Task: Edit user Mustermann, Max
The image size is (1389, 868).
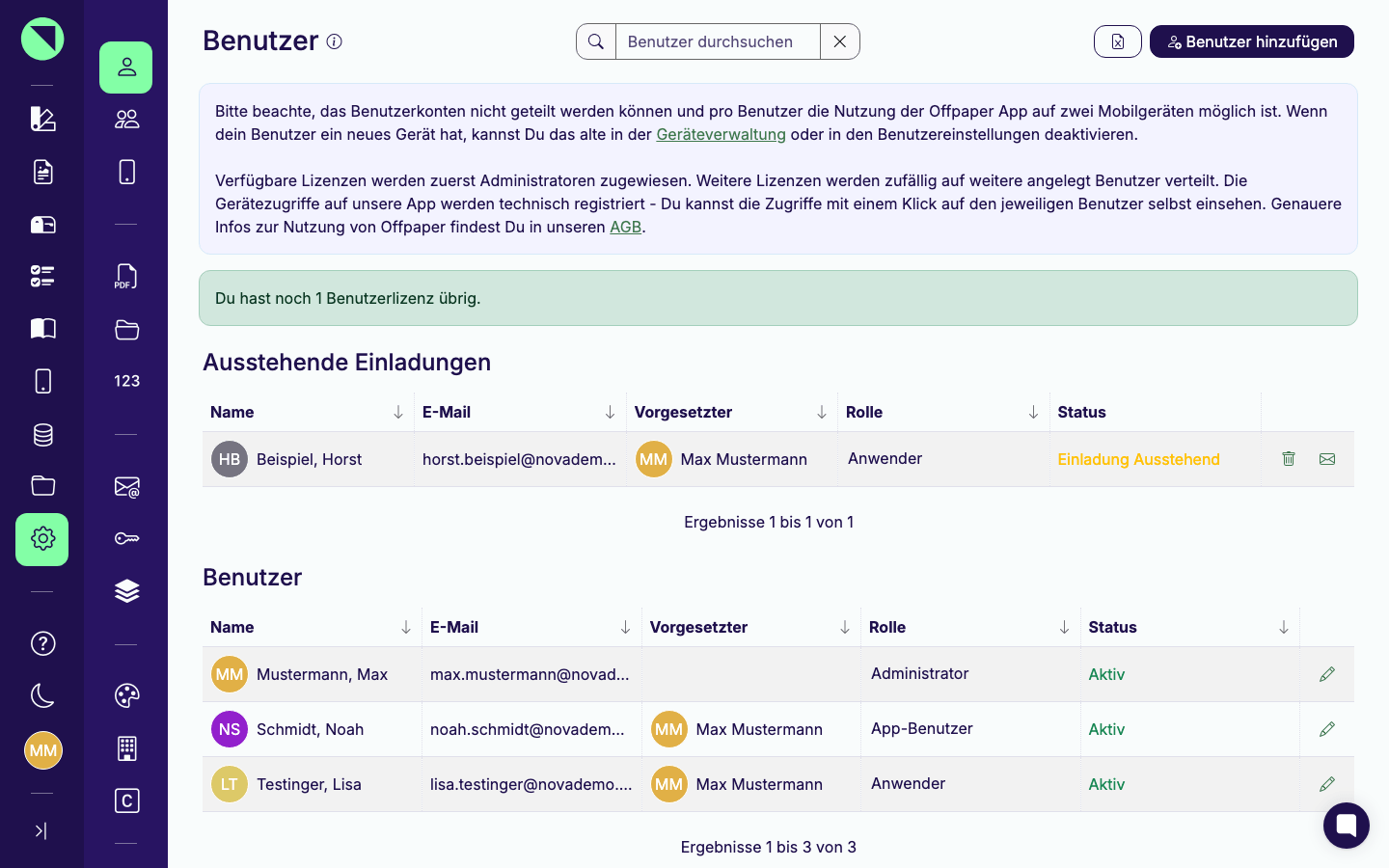Action: point(1327,674)
